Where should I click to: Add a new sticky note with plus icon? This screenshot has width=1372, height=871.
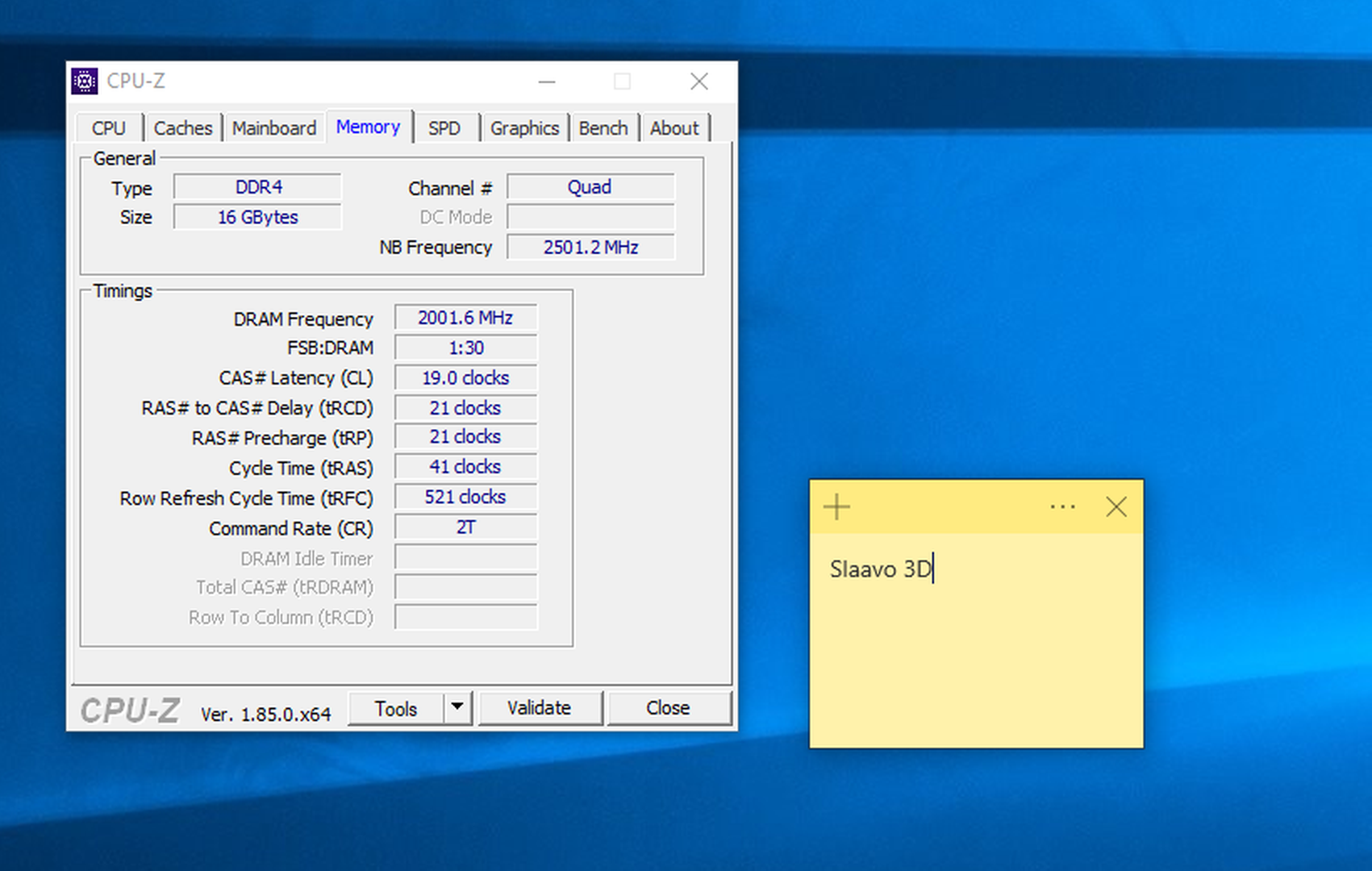[836, 507]
